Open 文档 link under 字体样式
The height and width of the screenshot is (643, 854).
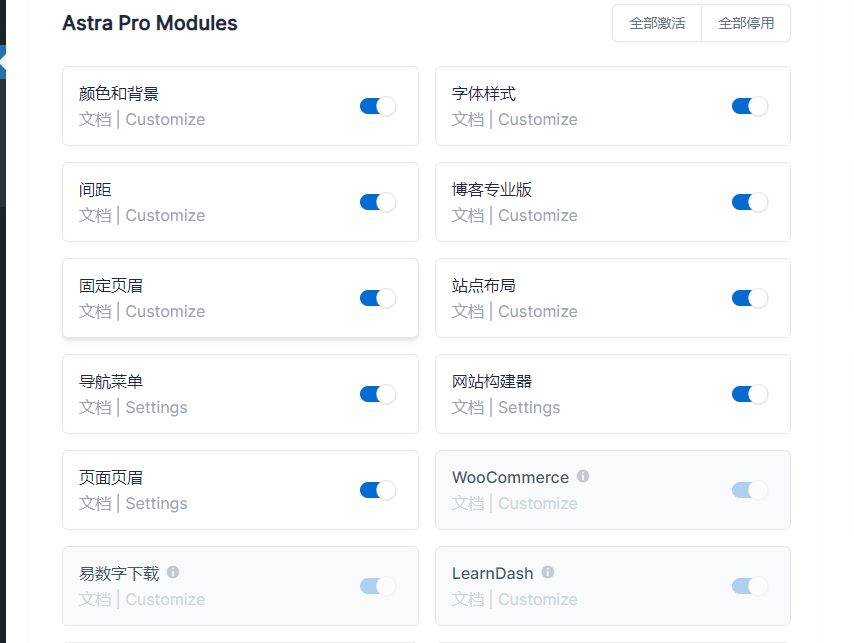(x=468, y=120)
